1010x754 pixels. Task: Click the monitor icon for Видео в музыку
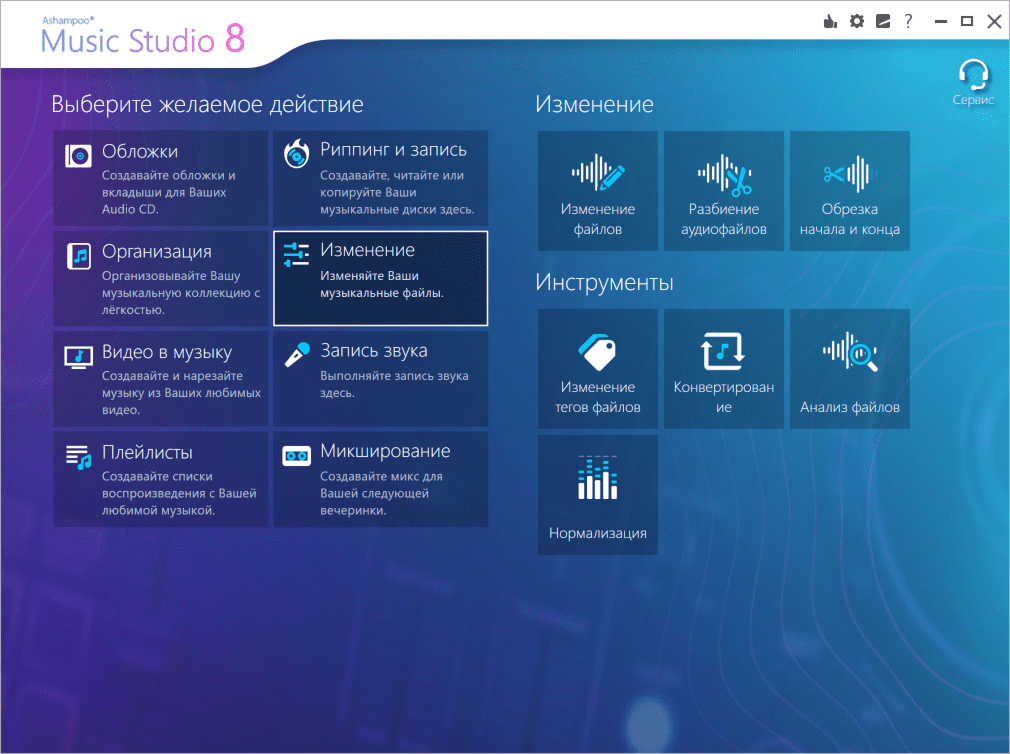pos(79,357)
